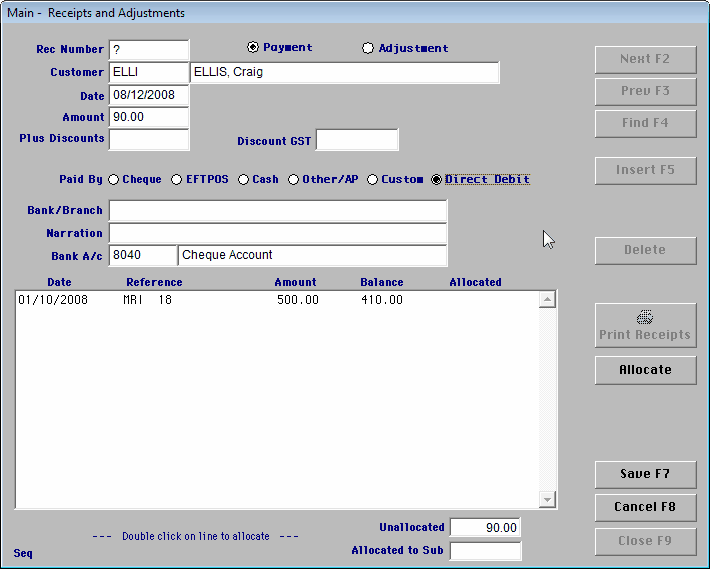Click the Customer code field ELLI
Screen dimensions: 710x569
coord(149,72)
